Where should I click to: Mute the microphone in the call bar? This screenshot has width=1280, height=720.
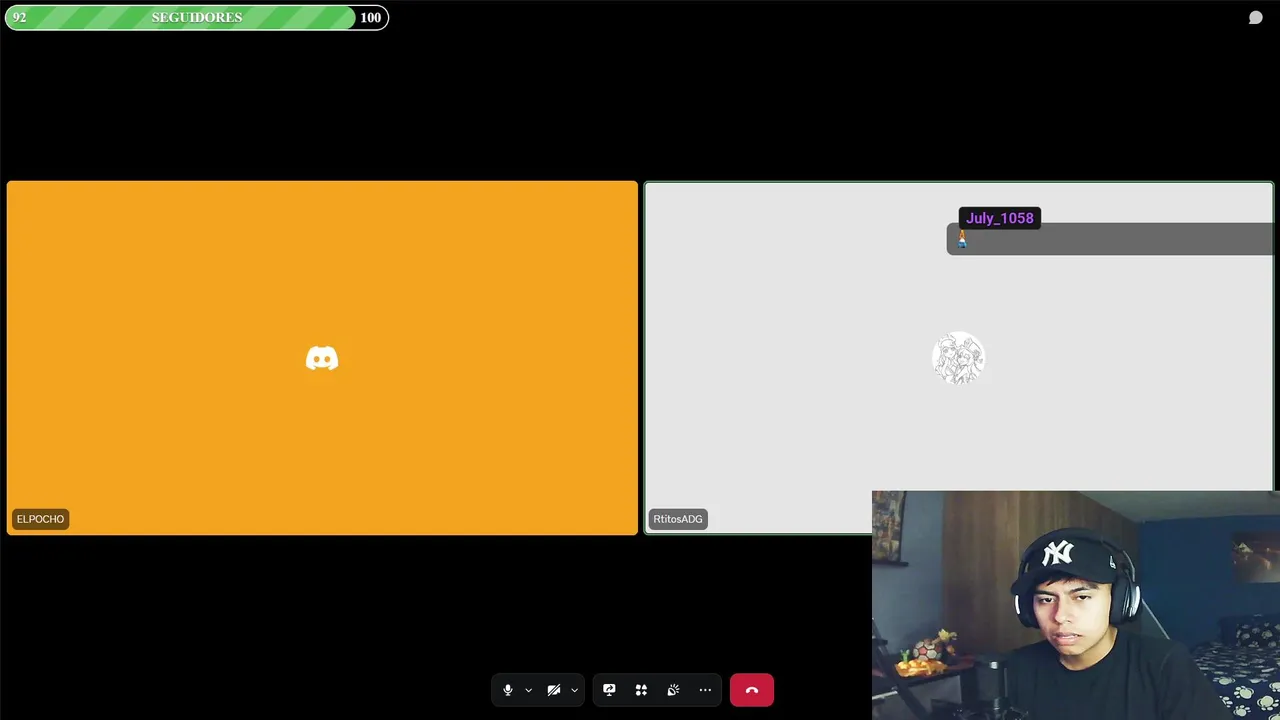coord(508,690)
